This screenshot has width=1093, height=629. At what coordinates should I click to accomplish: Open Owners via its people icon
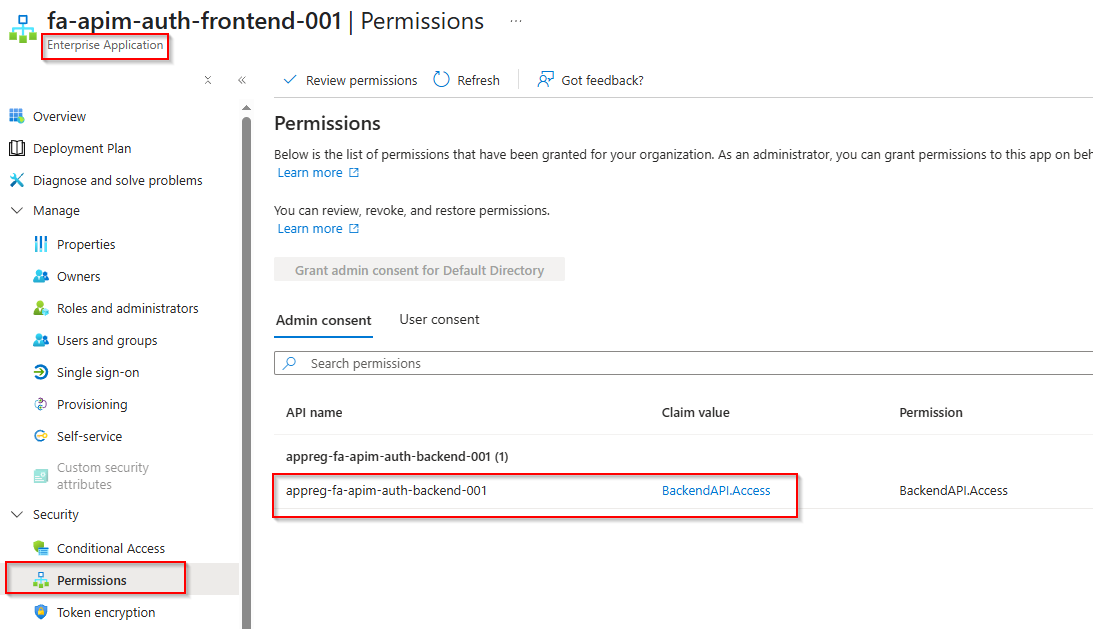(41, 277)
